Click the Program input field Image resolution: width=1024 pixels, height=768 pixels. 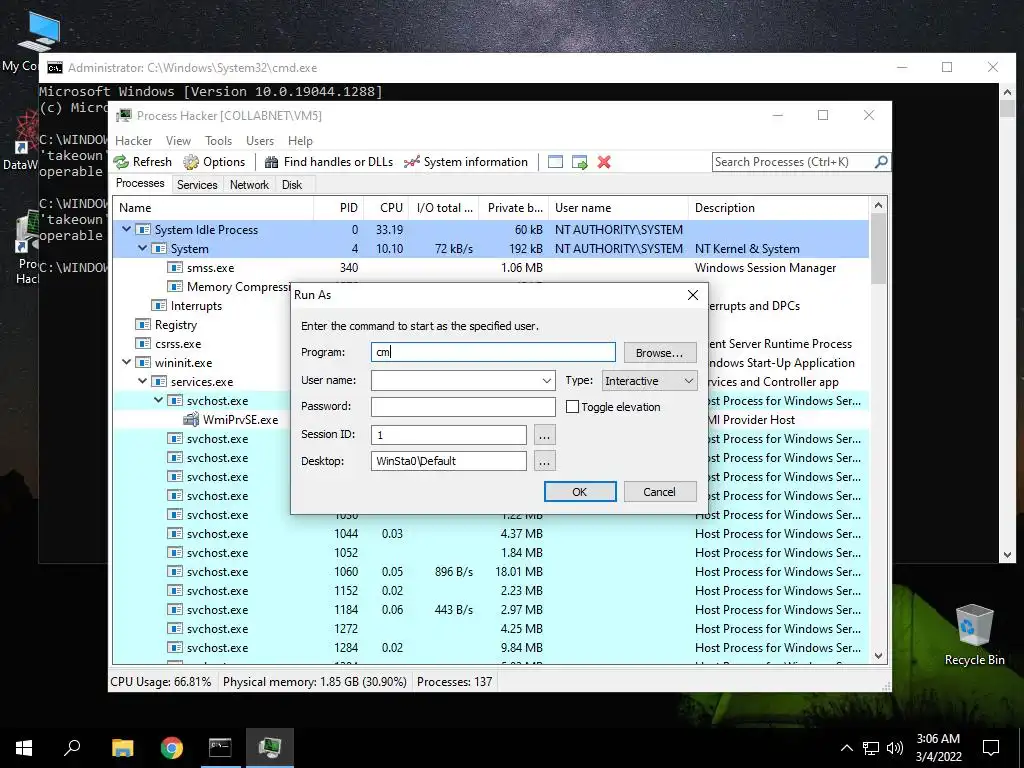point(493,352)
